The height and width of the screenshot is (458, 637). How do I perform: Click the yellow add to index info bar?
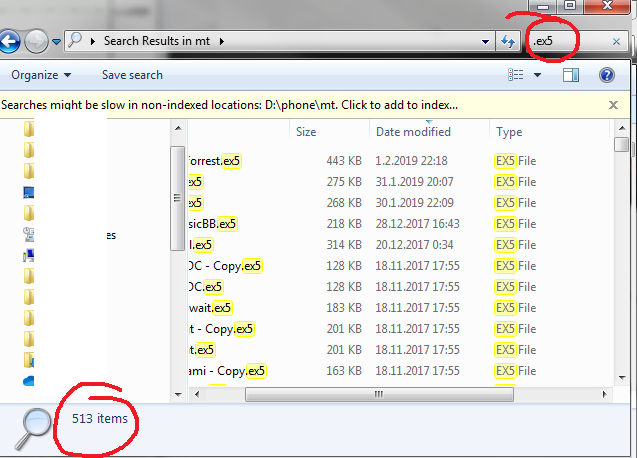click(230, 105)
